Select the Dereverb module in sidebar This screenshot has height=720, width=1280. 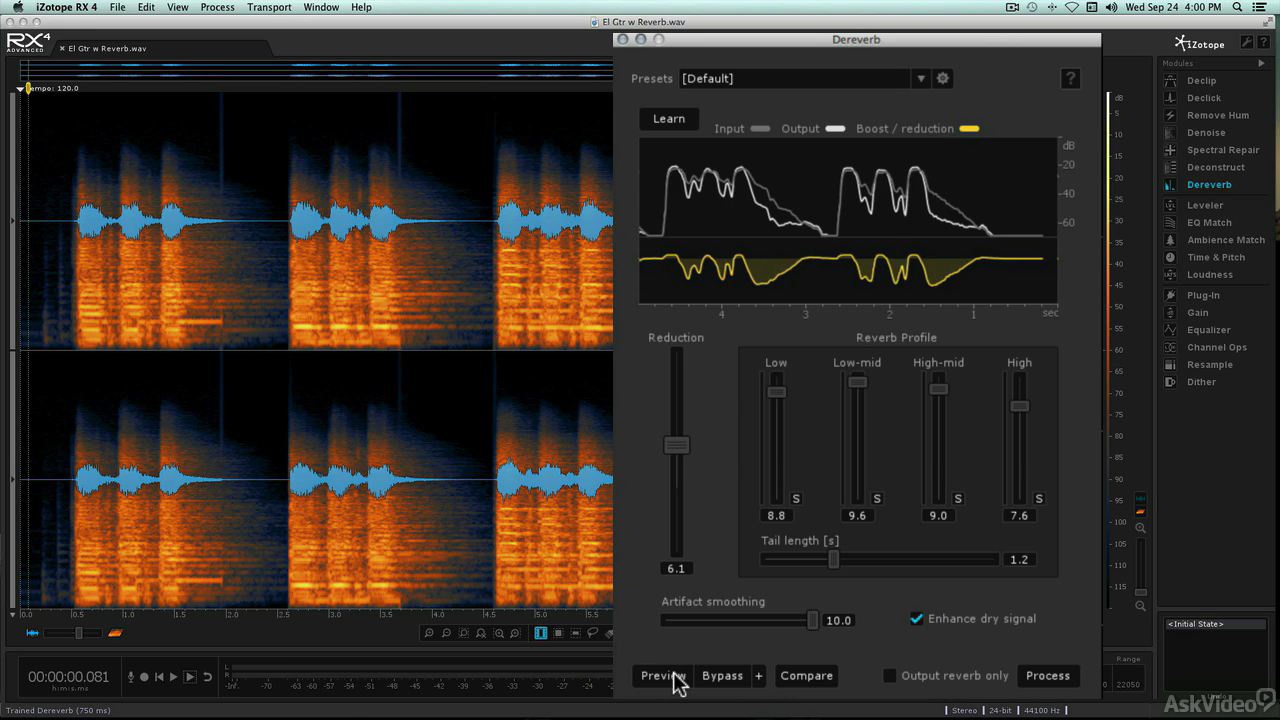click(1208, 185)
